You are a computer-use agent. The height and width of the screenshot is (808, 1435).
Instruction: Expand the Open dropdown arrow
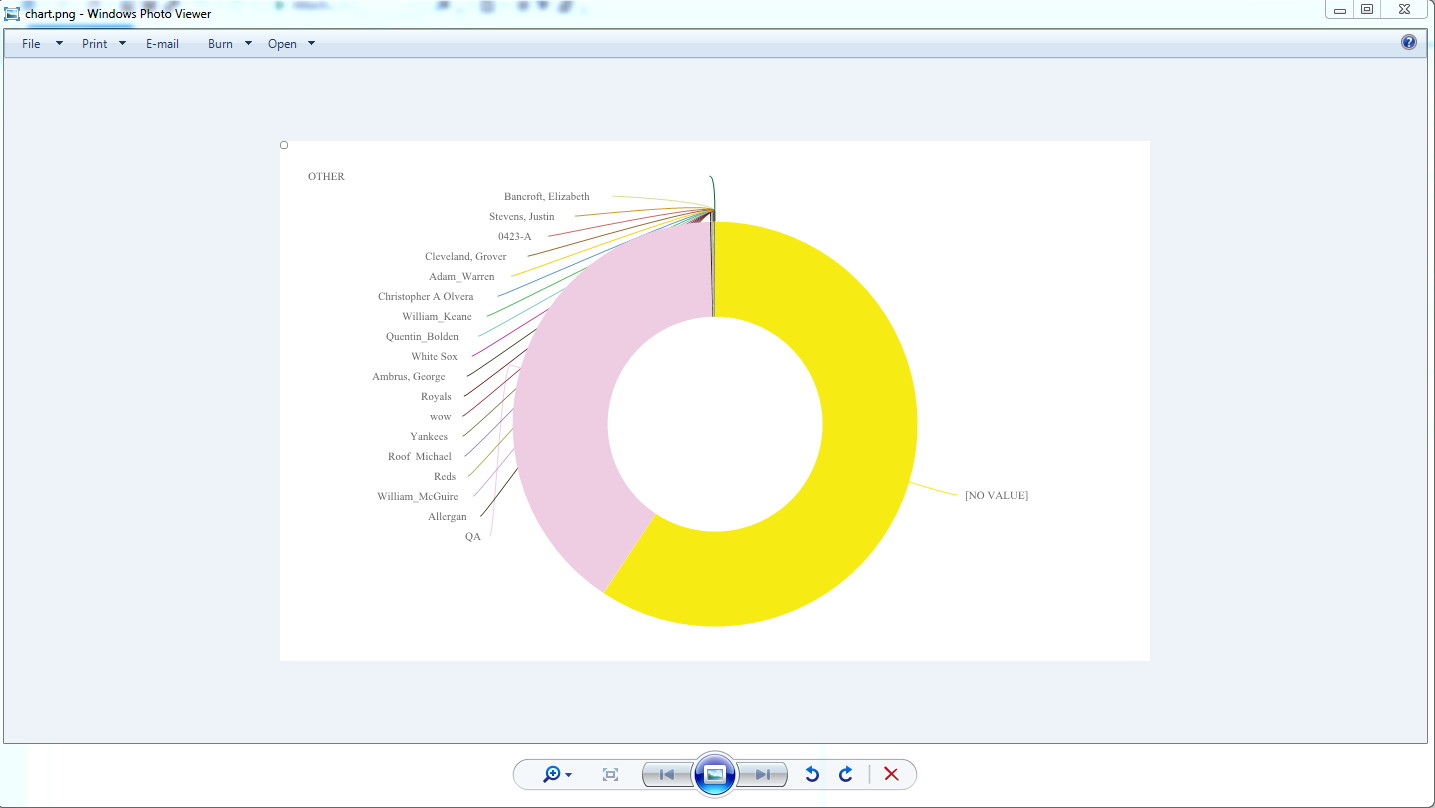point(311,43)
